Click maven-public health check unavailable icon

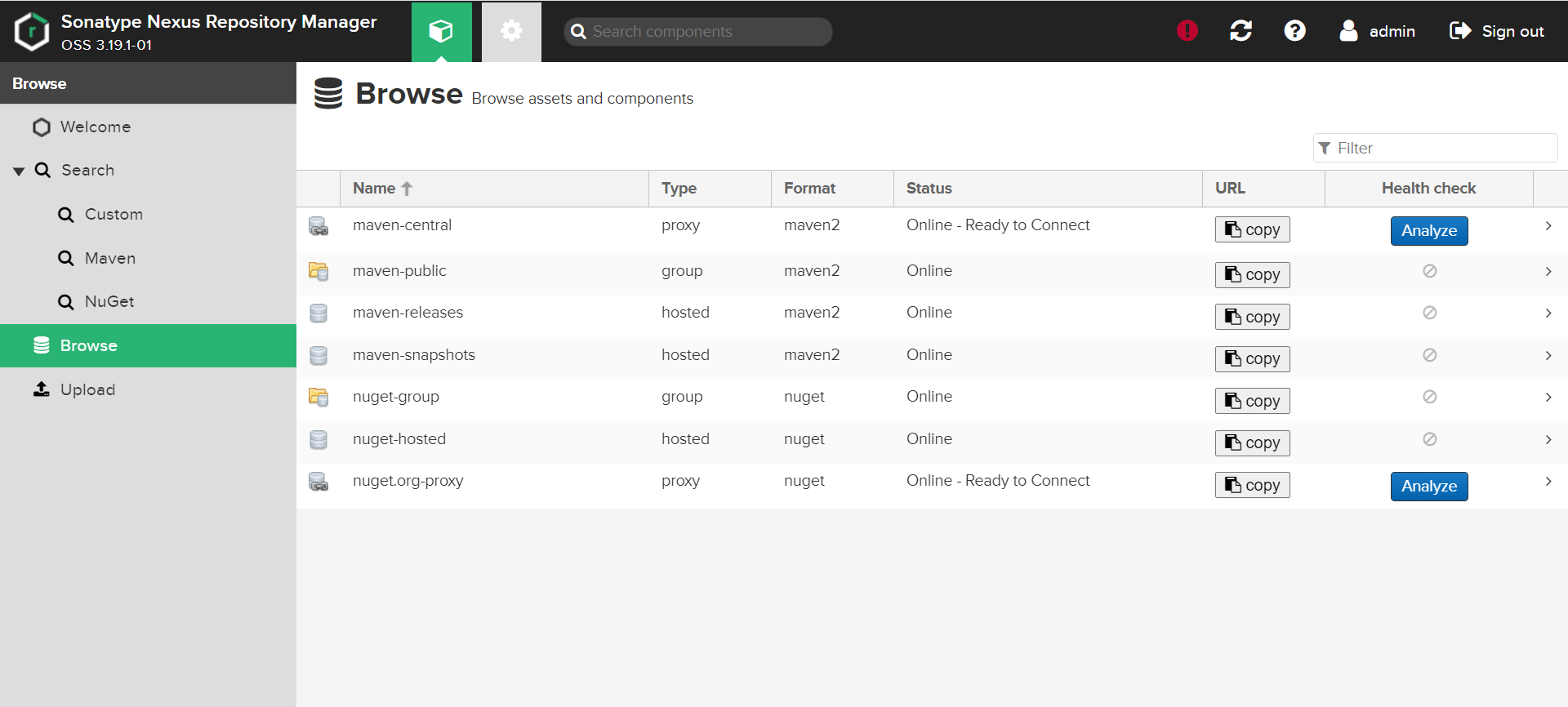click(x=1429, y=271)
